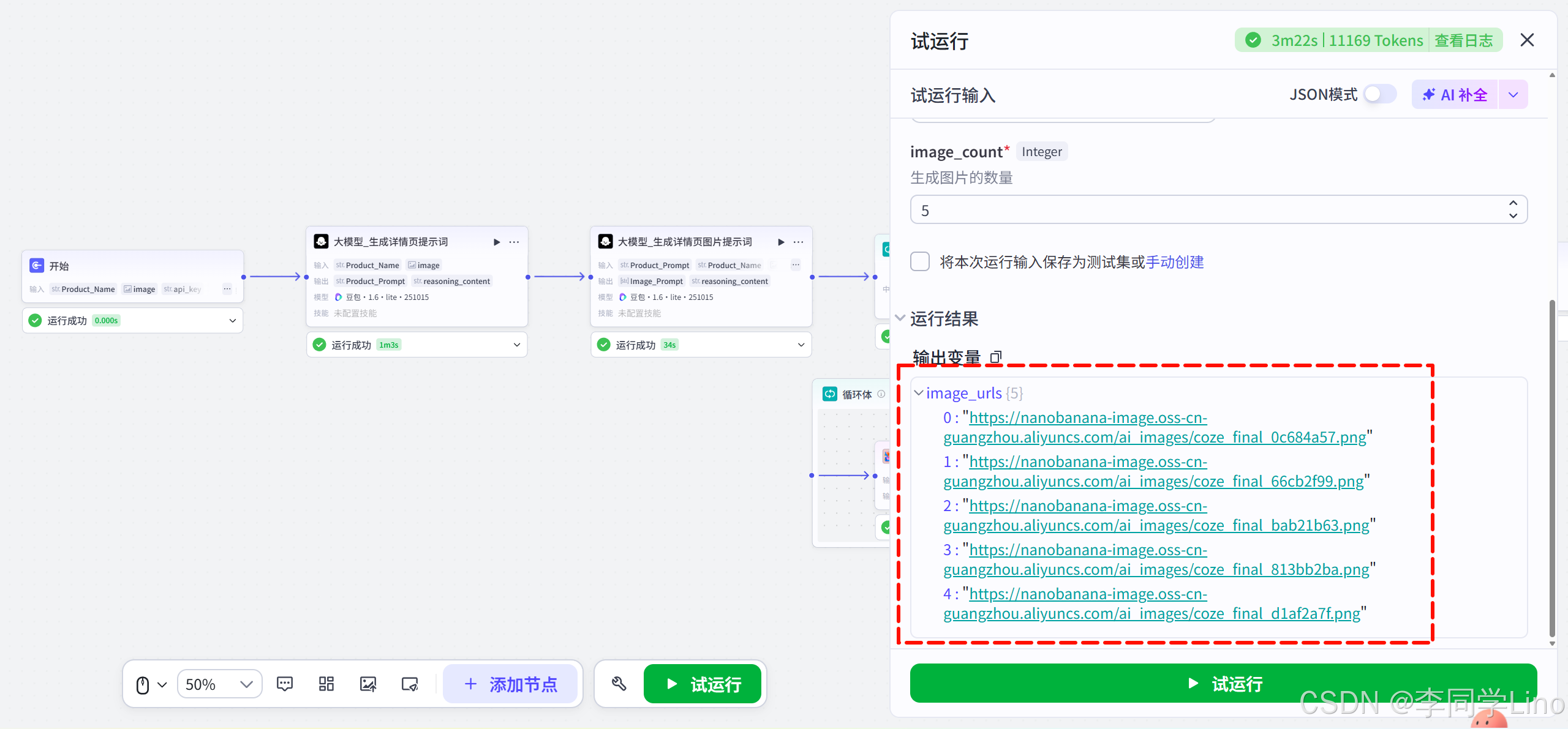
Task: Click the wrench debug icon
Action: pyautogui.click(x=619, y=684)
